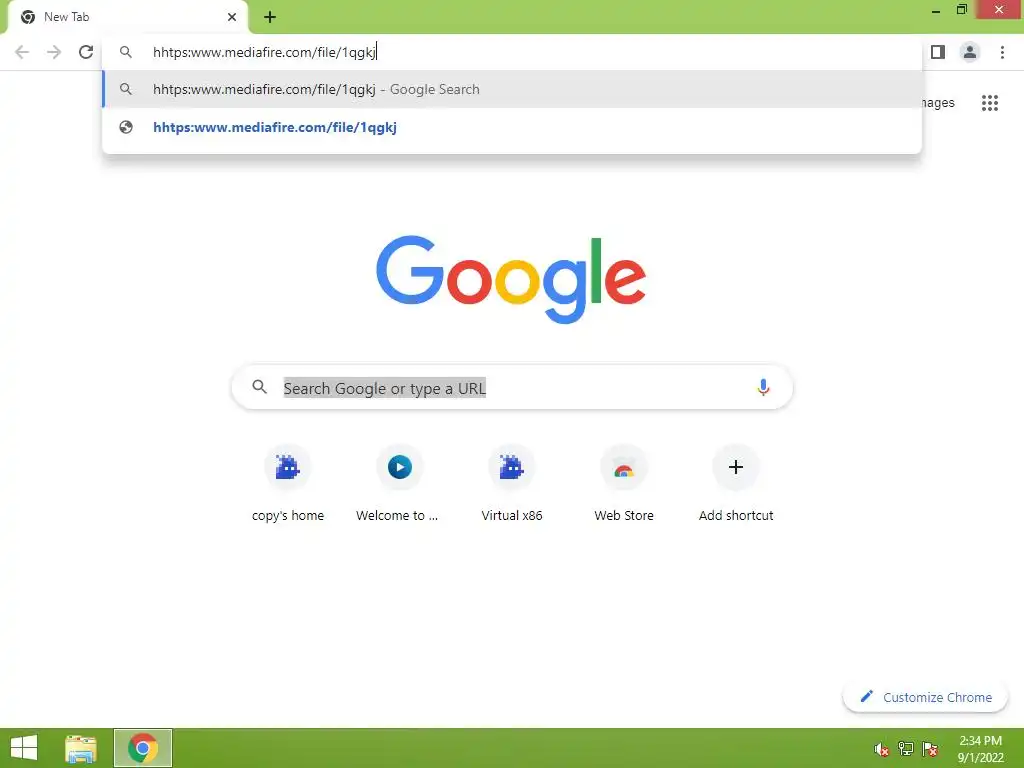Viewport: 1024px width, 768px height.
Task: Click Add shortcut button
Action: click(735, 484)
